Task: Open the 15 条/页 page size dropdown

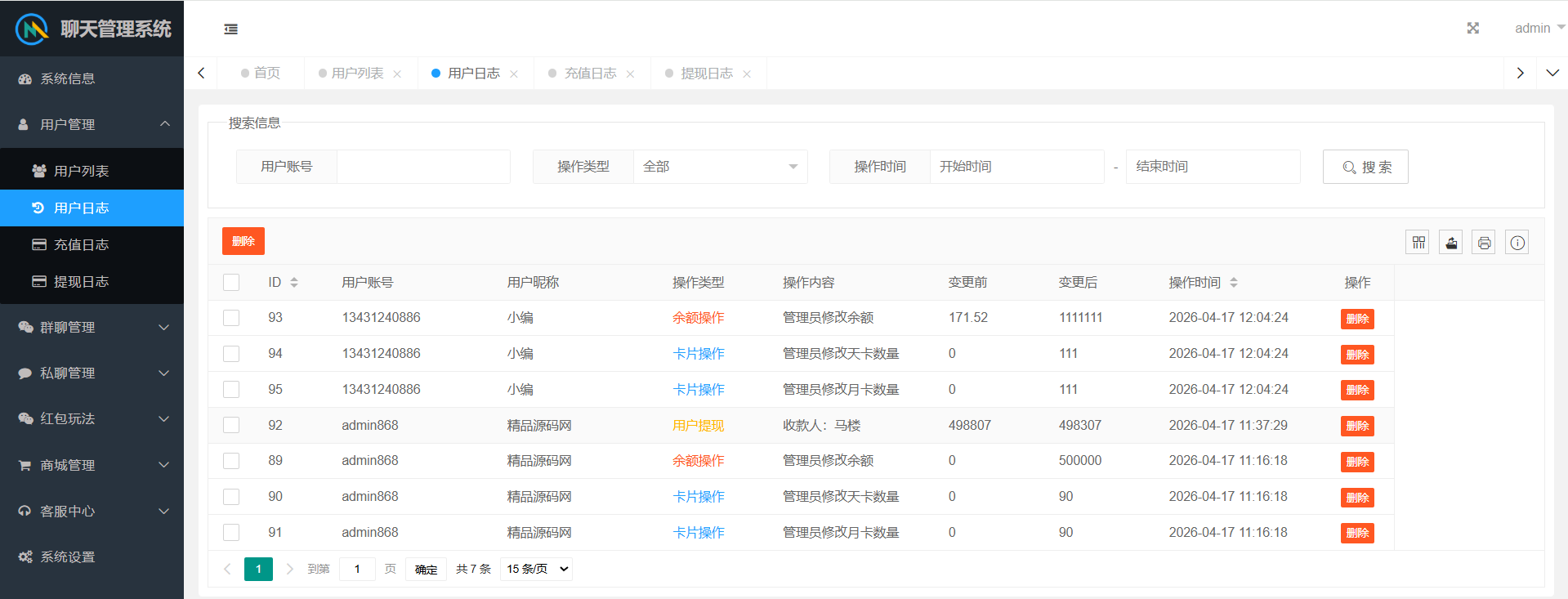Action: coord(536,569)
